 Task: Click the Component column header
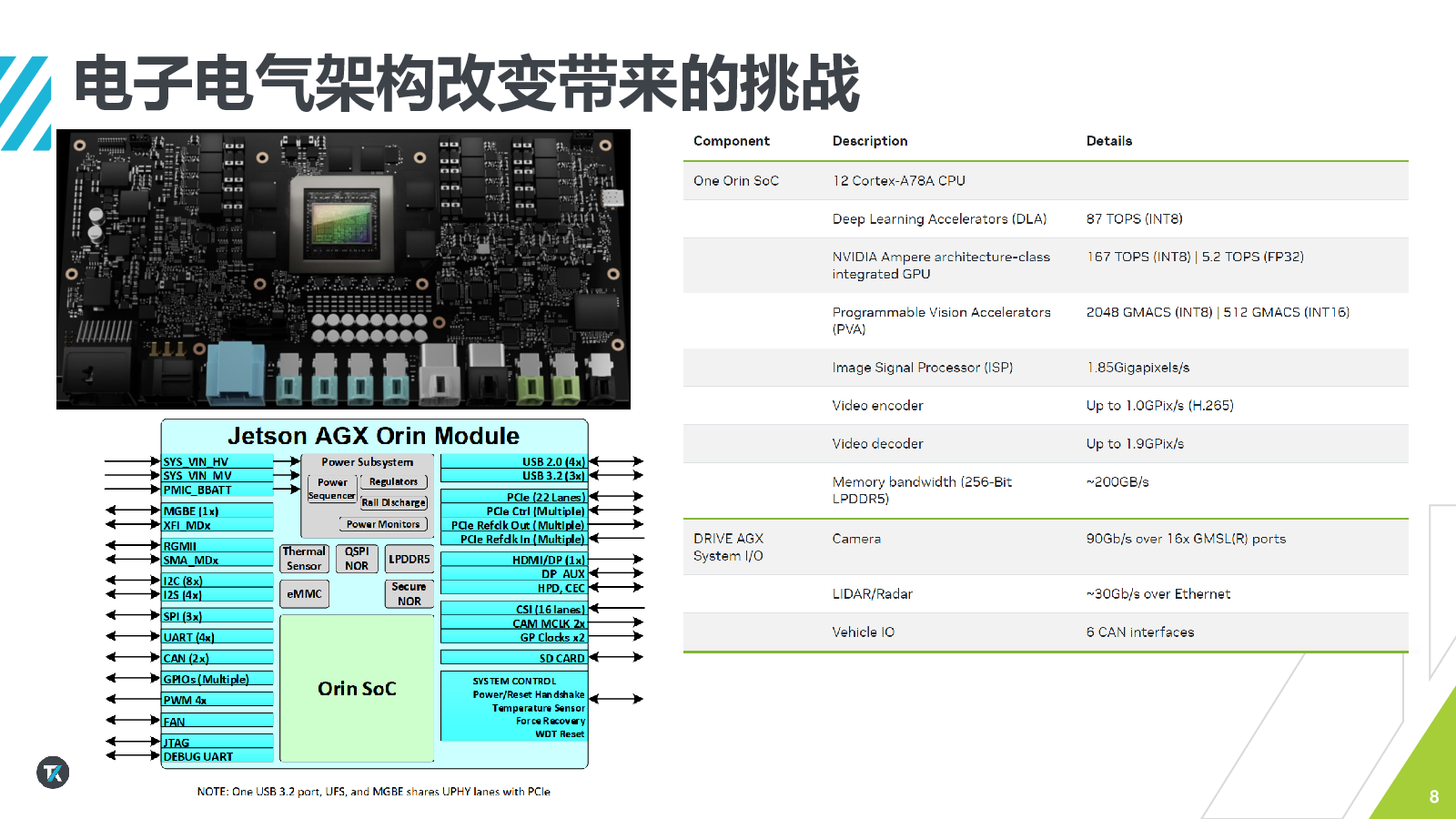point(732,141)
